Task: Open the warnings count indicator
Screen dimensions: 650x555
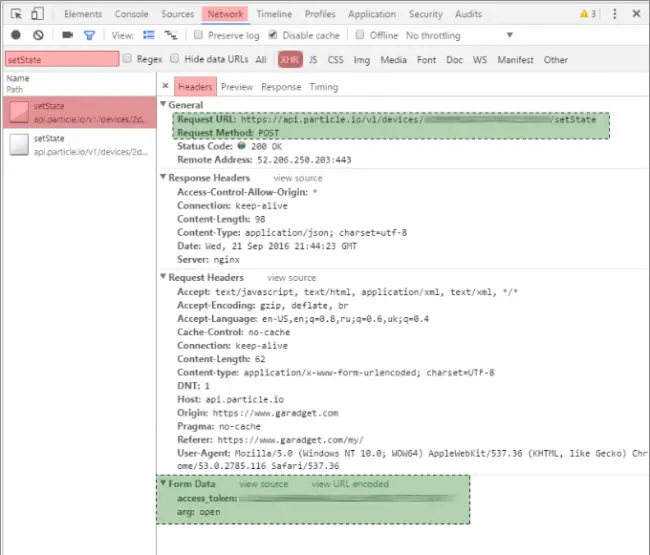Action: point(588,14)
